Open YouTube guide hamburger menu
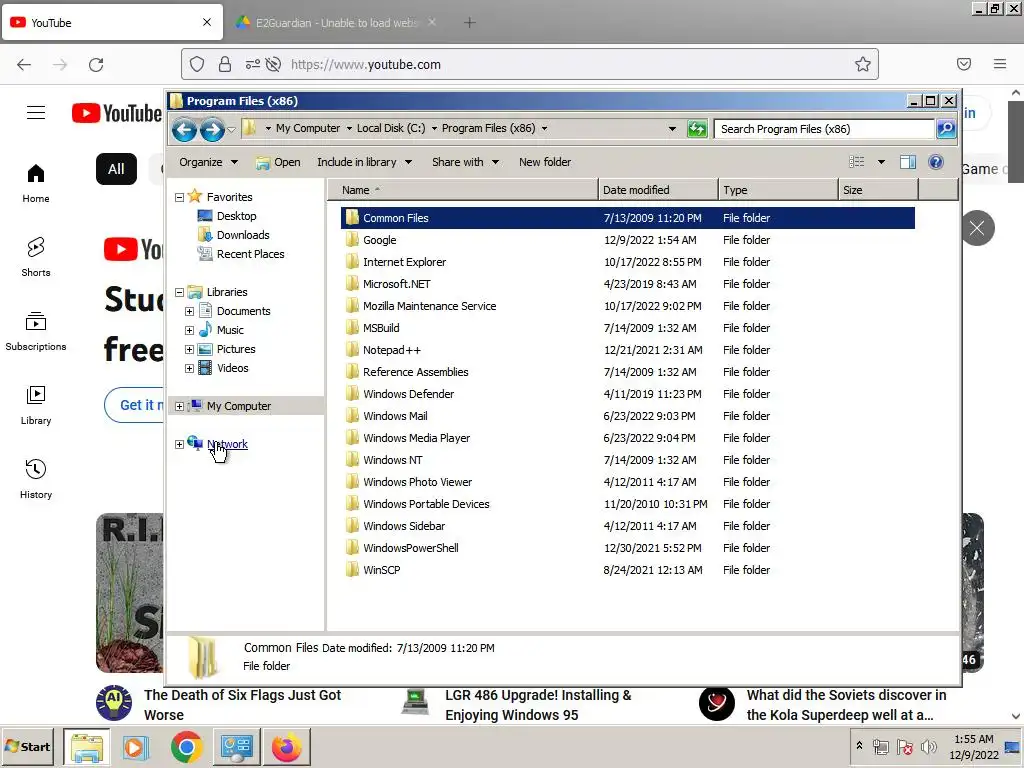Screen dimensions: 1024x768 pos(36,113)
